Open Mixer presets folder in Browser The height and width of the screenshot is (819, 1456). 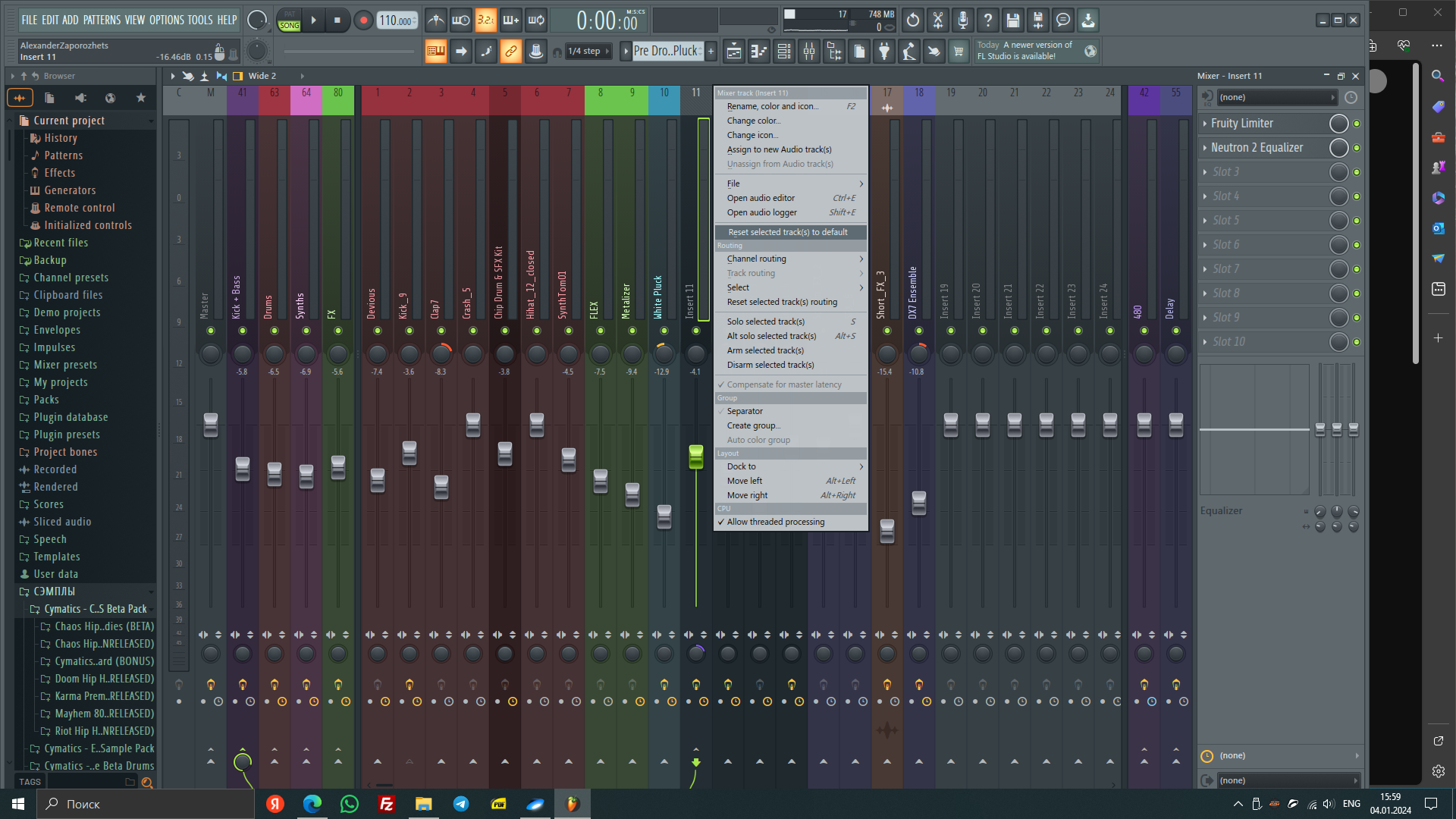[x=65, y=365]
